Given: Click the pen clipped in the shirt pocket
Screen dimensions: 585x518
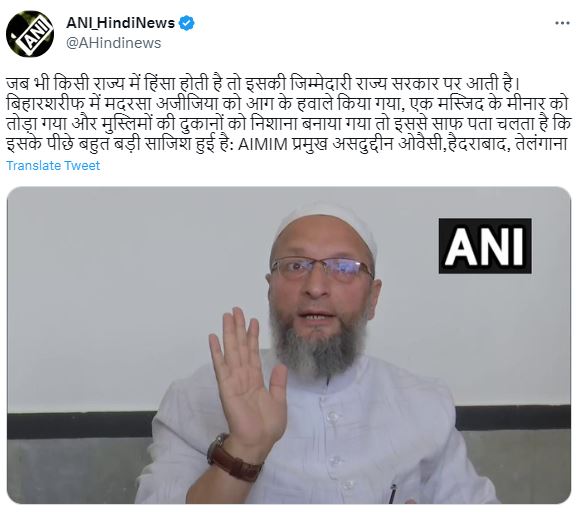Looking at the screenshot, I should pyautogui.click(x=392, y=493).
